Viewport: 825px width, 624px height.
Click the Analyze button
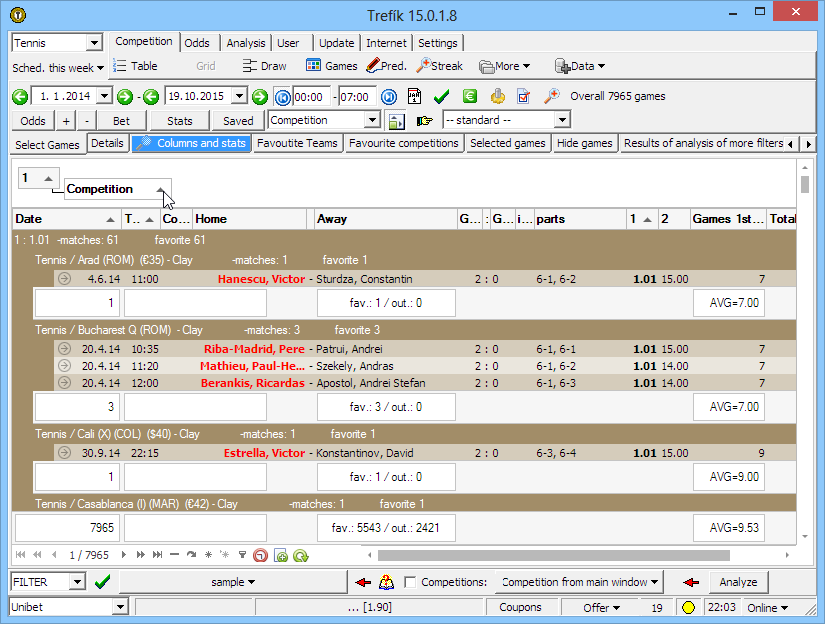pos(738,582)
